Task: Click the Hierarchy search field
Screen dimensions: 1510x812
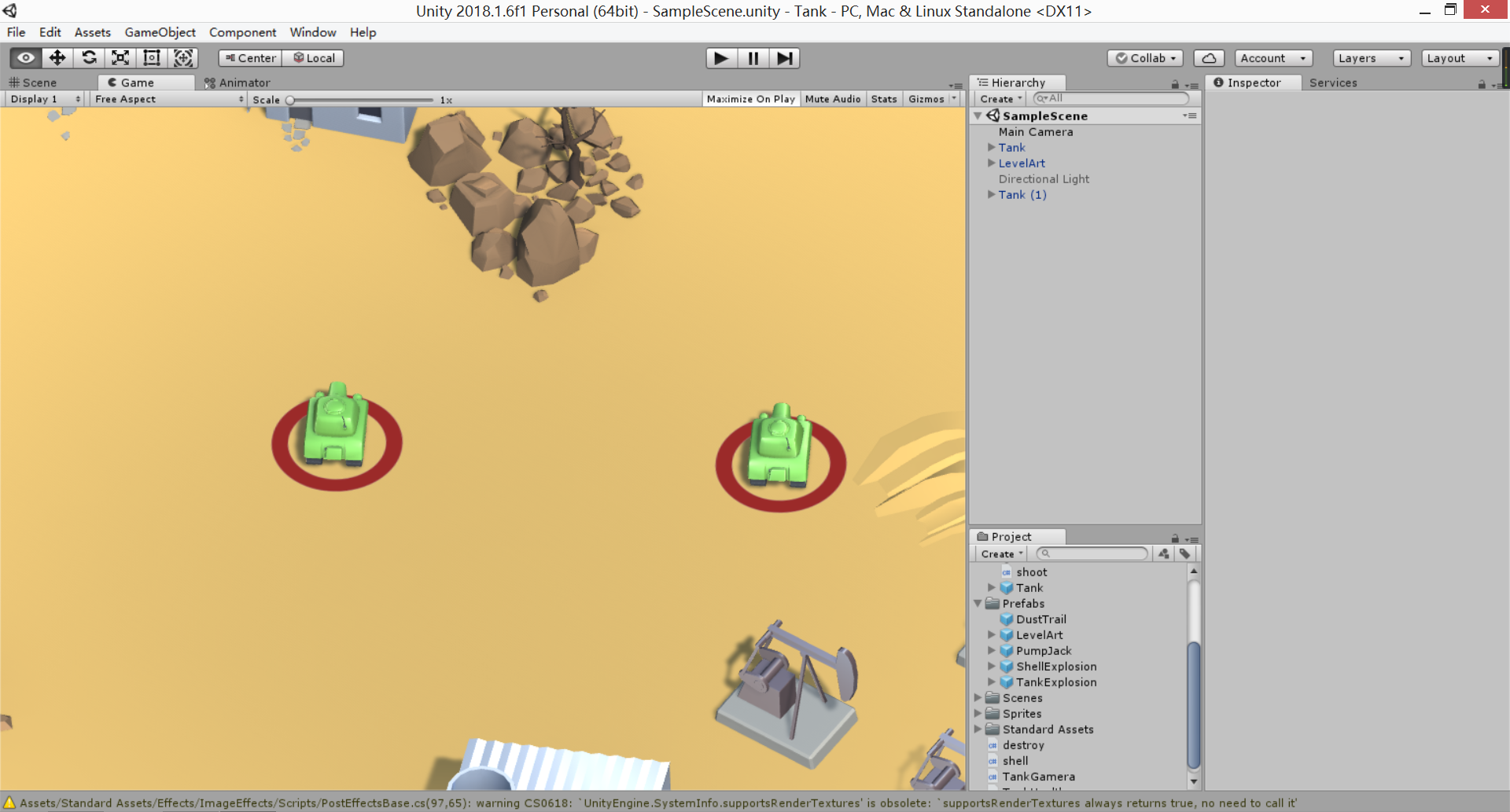Action: point(1110,99)
